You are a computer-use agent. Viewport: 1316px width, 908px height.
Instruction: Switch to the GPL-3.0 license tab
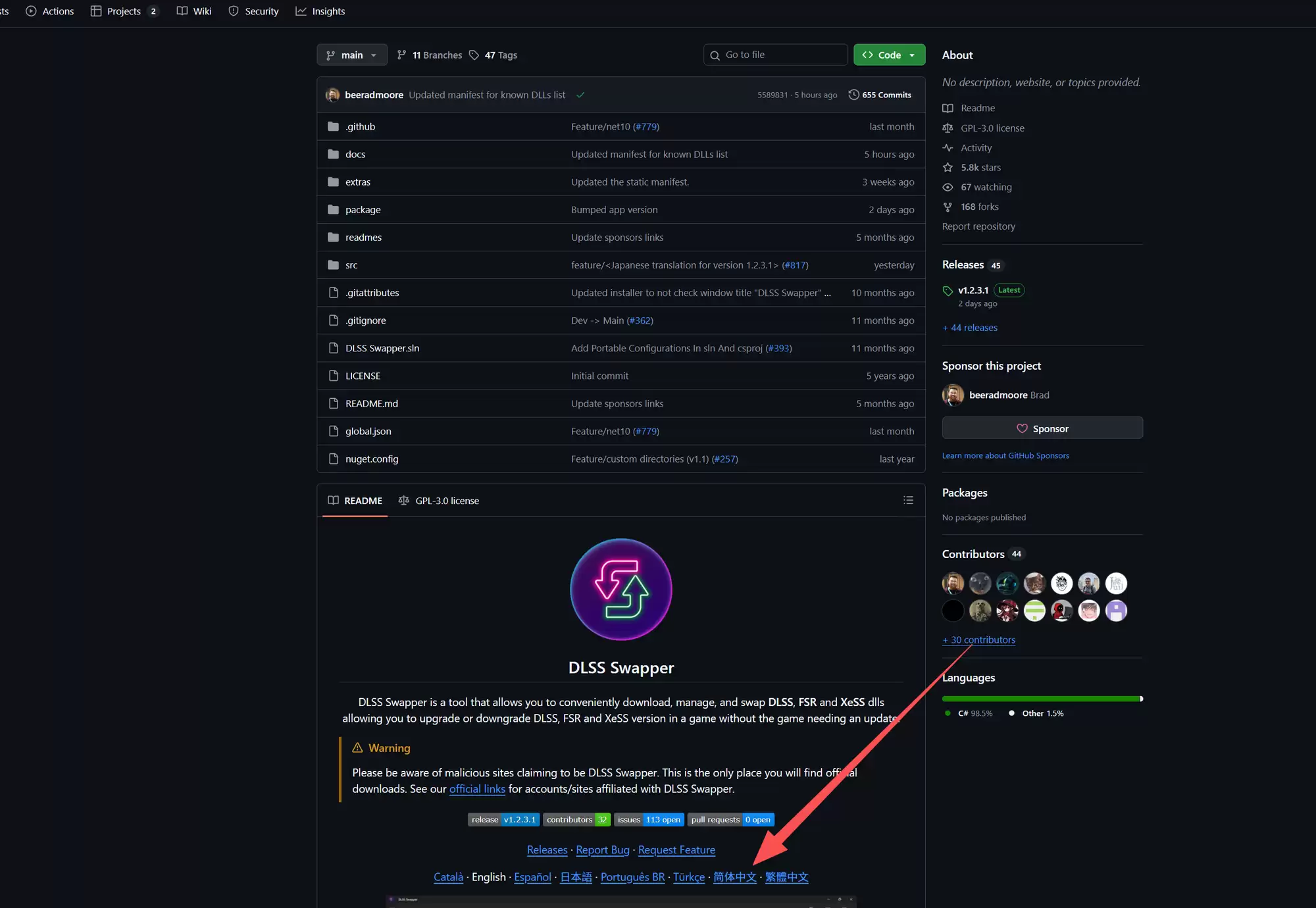coord(439,501)
